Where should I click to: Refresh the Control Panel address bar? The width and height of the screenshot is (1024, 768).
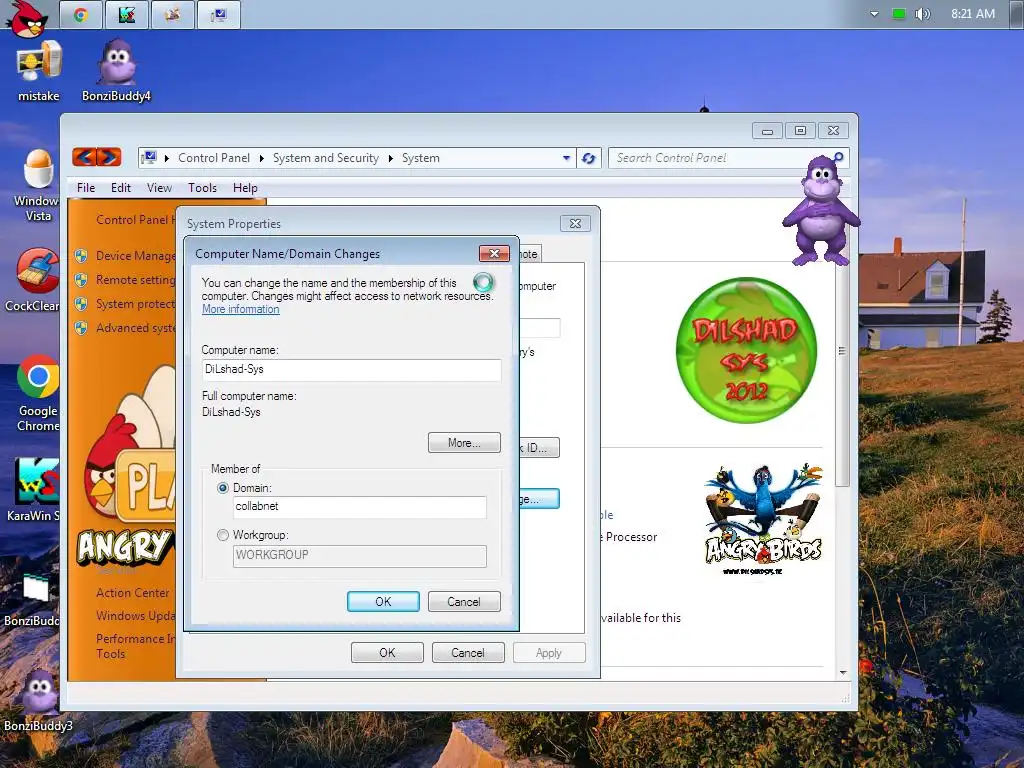point(588,158)
